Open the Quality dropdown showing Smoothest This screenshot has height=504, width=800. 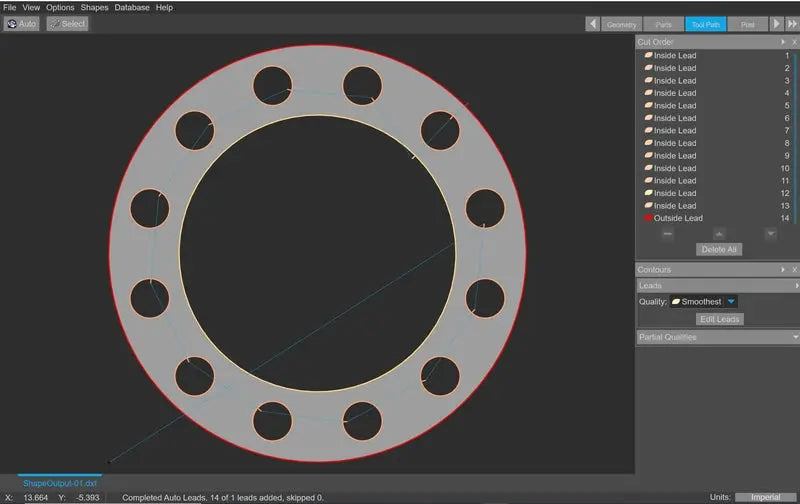731,302
